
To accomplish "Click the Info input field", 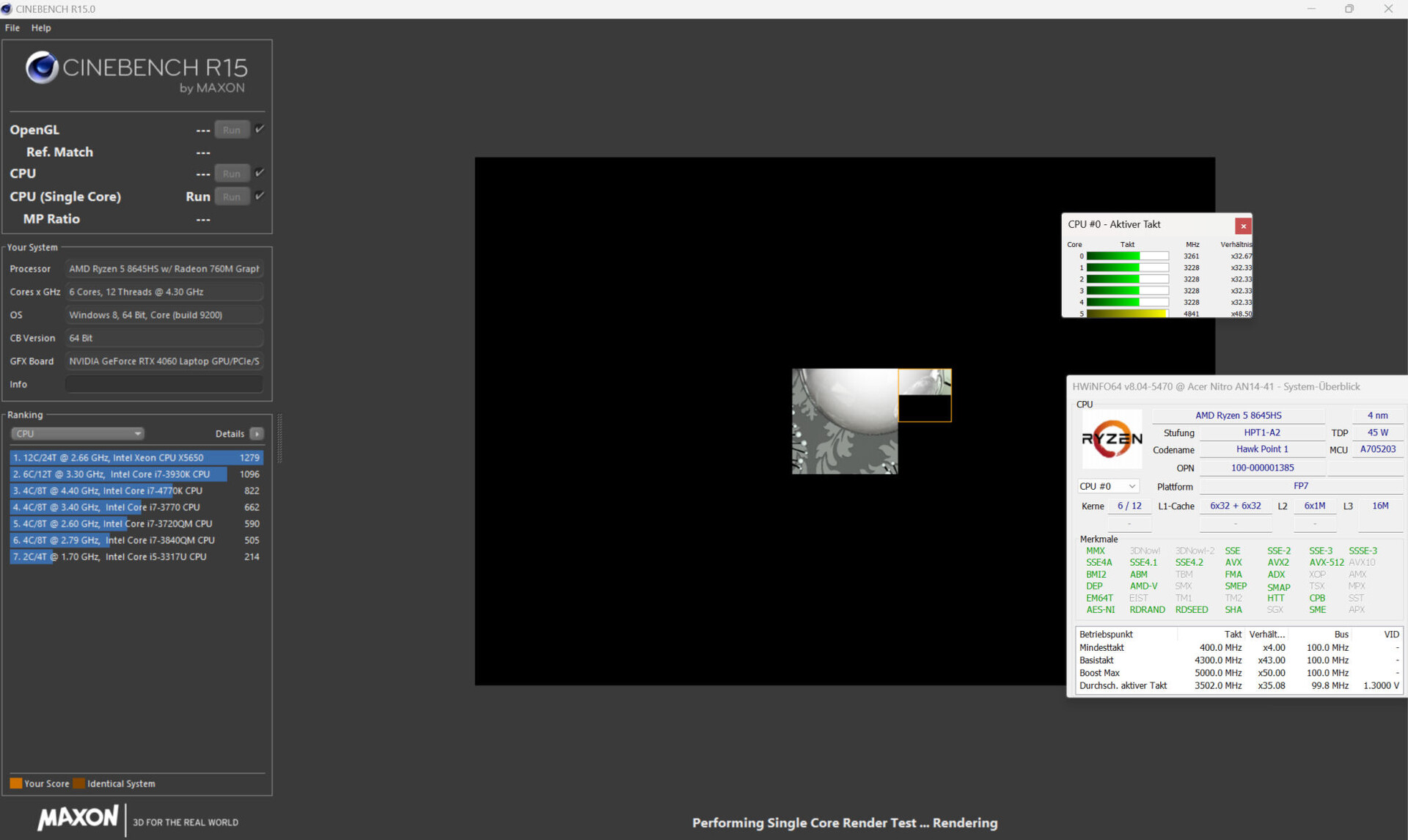I will (x=164, y=384).
